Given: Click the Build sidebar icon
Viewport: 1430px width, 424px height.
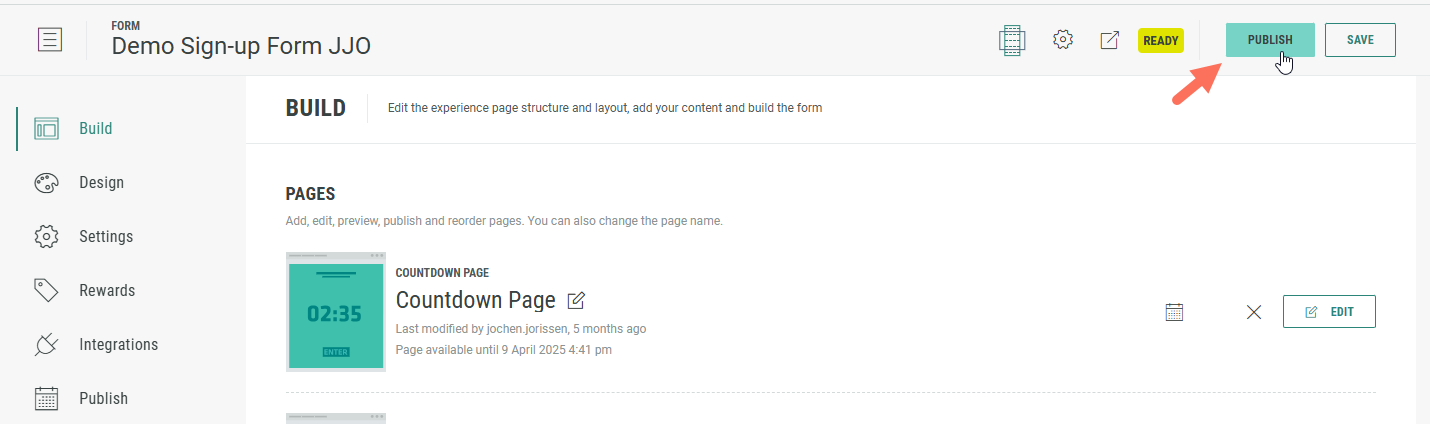Looking at the screenshot, I should coord(46,128).
